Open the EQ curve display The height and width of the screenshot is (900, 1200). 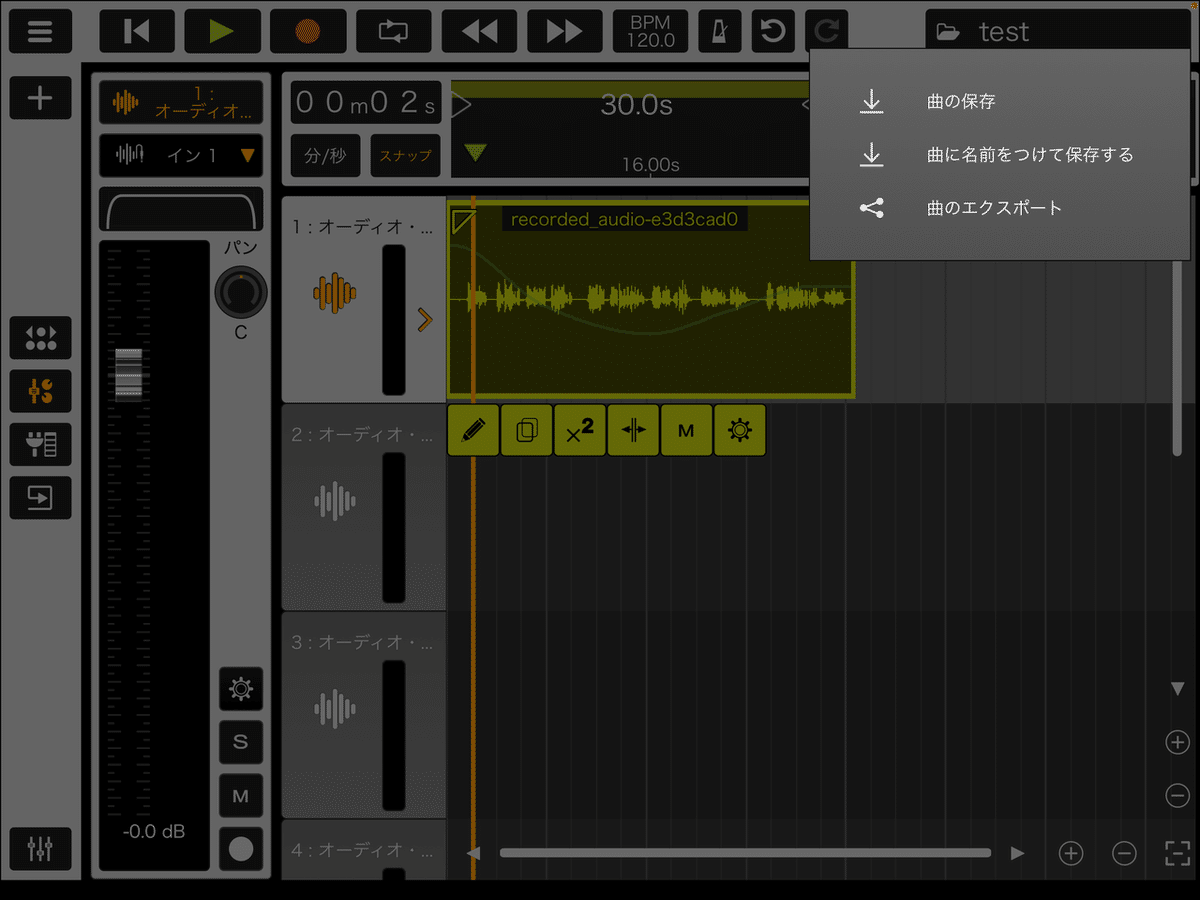[x=181, y=208]
